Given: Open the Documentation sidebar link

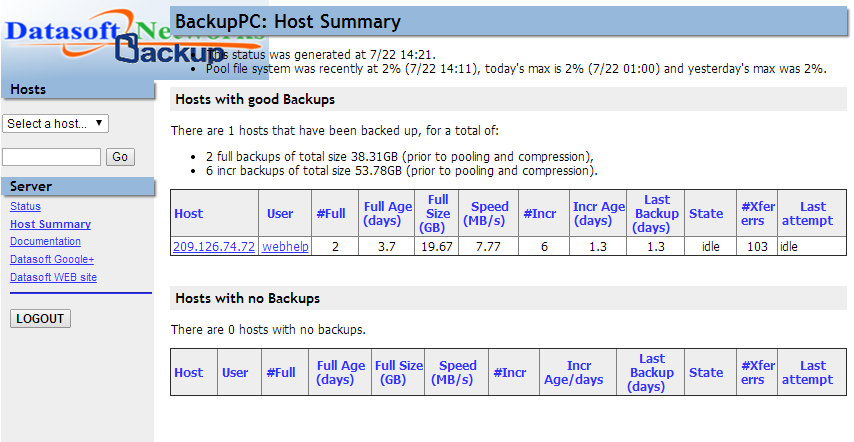Looking at the screenshot, I should (x=45, y=241).
